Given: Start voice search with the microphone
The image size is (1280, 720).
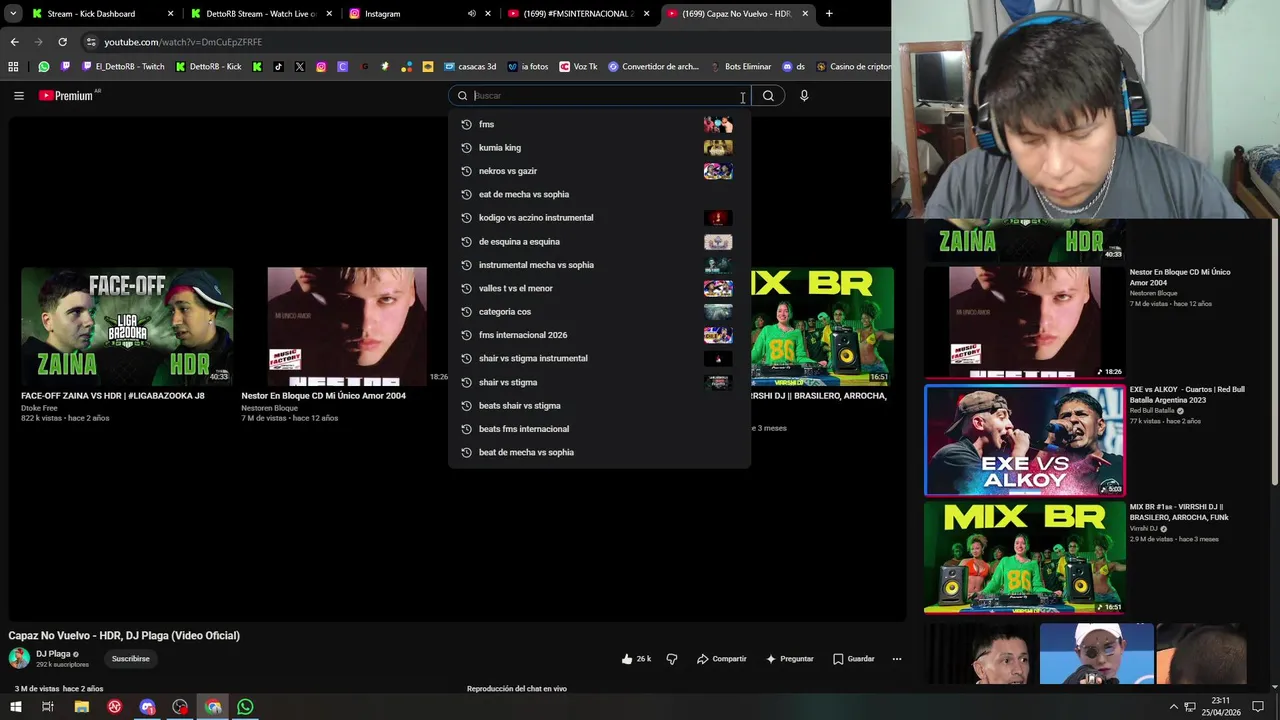Looking at the screenshot, I should [x=804, y=96].
